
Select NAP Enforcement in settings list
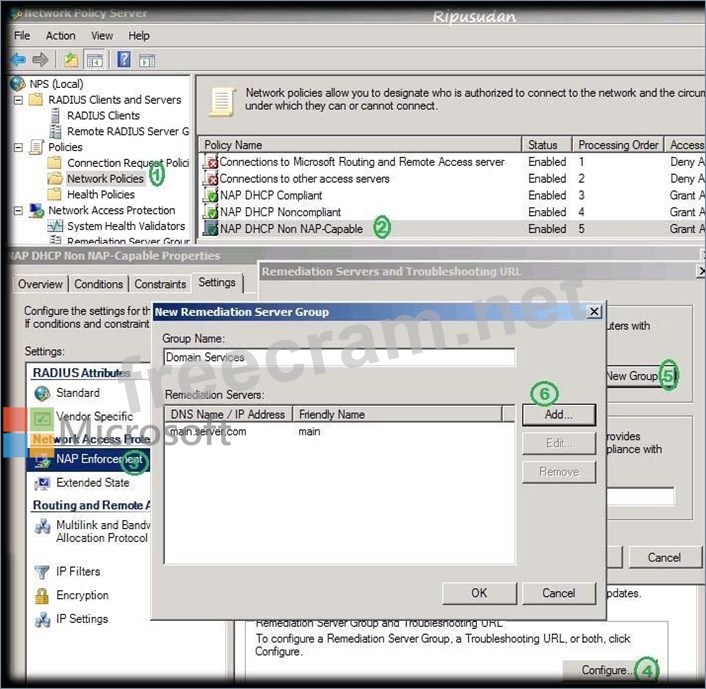coord(88,459)
